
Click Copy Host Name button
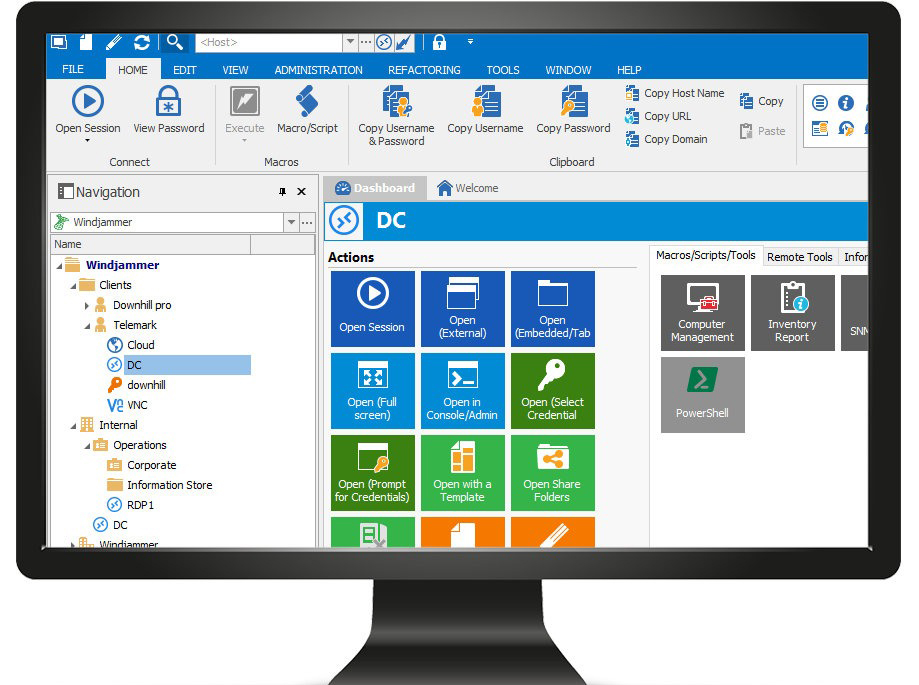pos(675,93)
